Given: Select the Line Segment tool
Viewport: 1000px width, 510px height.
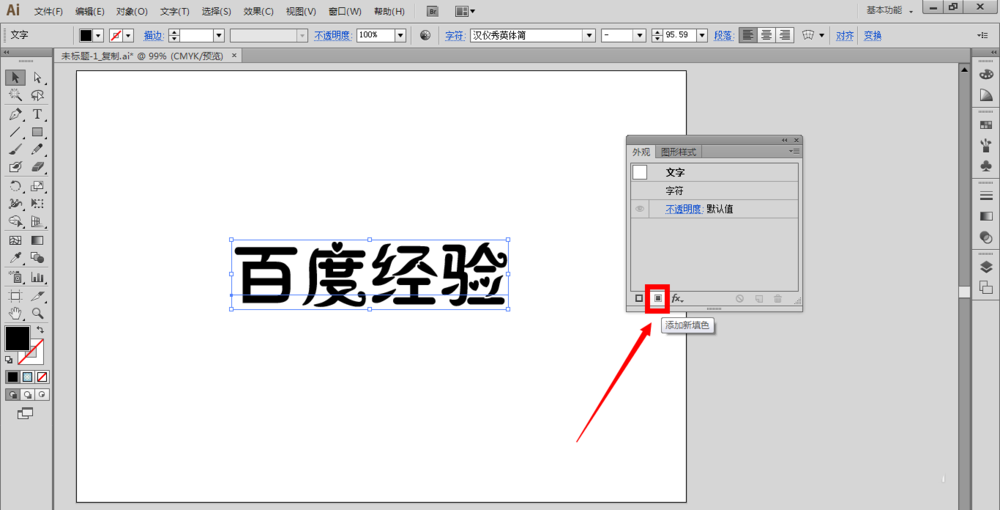Looking at the screenshot, I should [15, 132].
